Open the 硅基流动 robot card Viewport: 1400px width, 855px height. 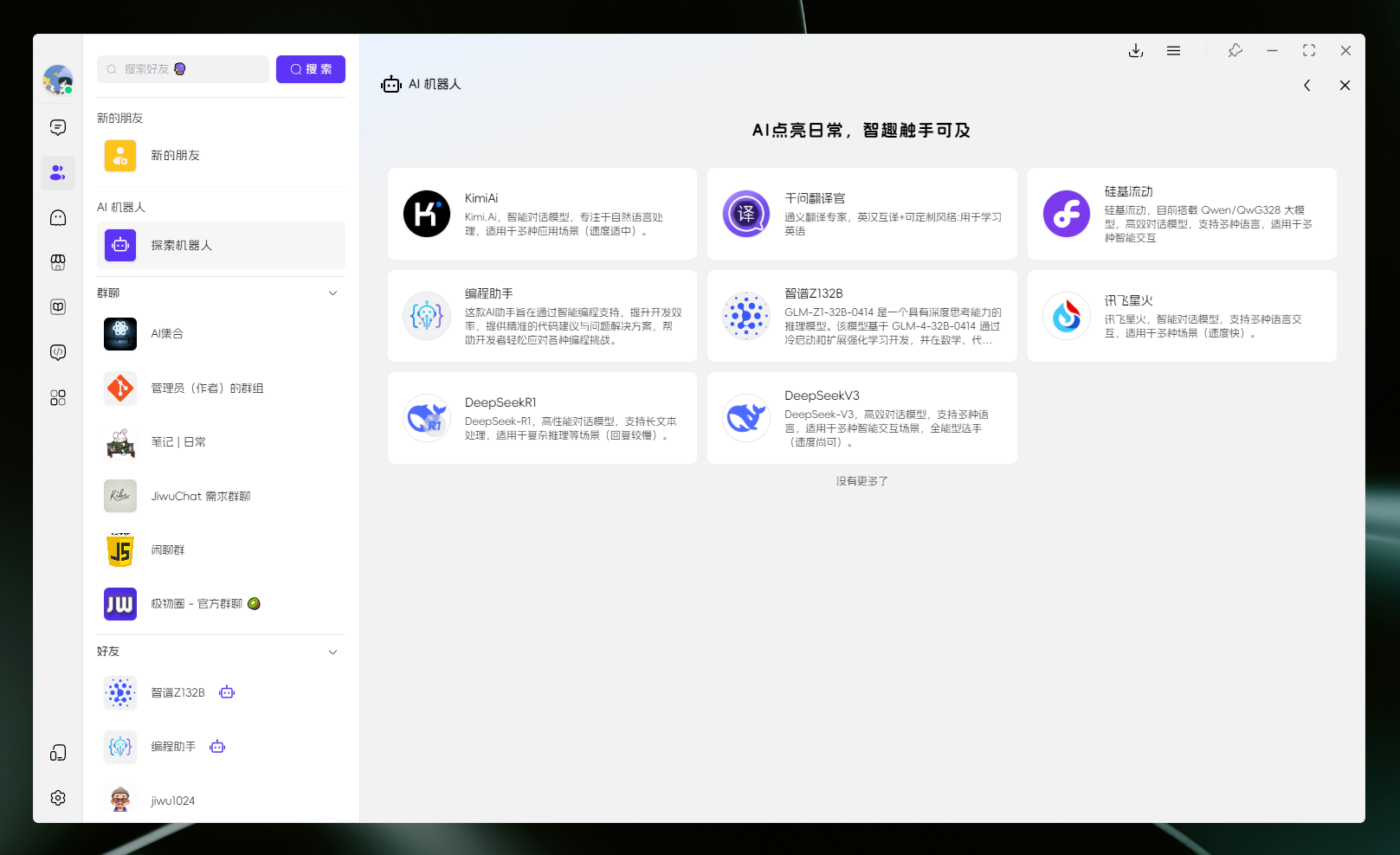click(x=1182, y=214)
